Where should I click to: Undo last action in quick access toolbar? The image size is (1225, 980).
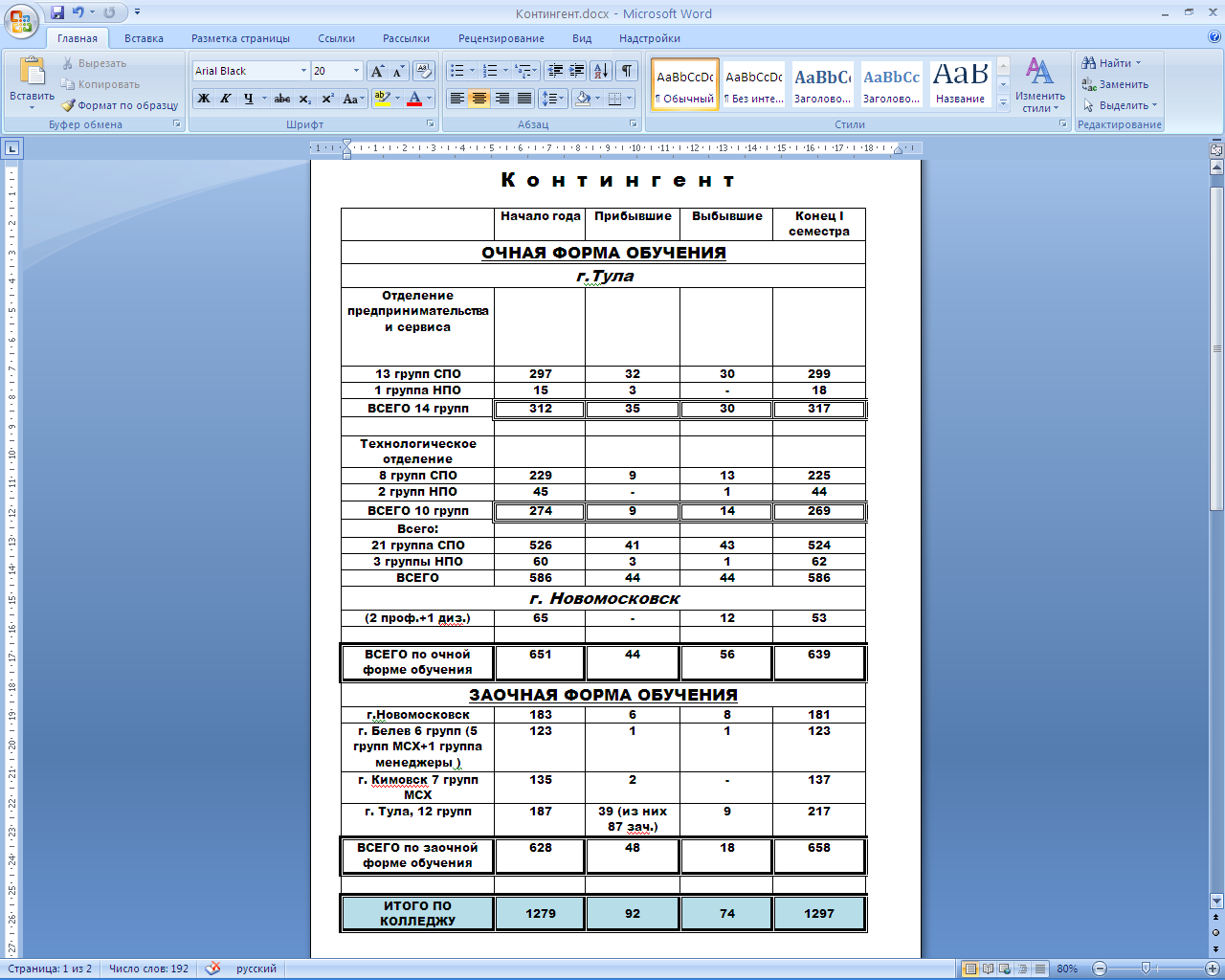(x=78, y=12)
